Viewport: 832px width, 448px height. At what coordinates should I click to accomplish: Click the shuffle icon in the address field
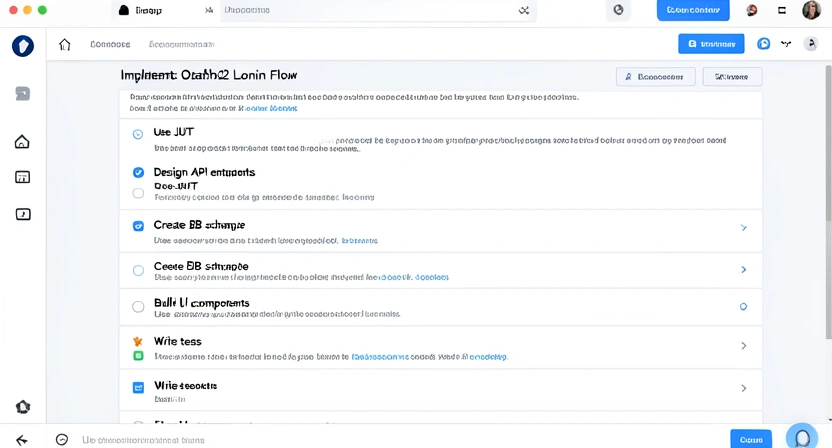(524, 11)
